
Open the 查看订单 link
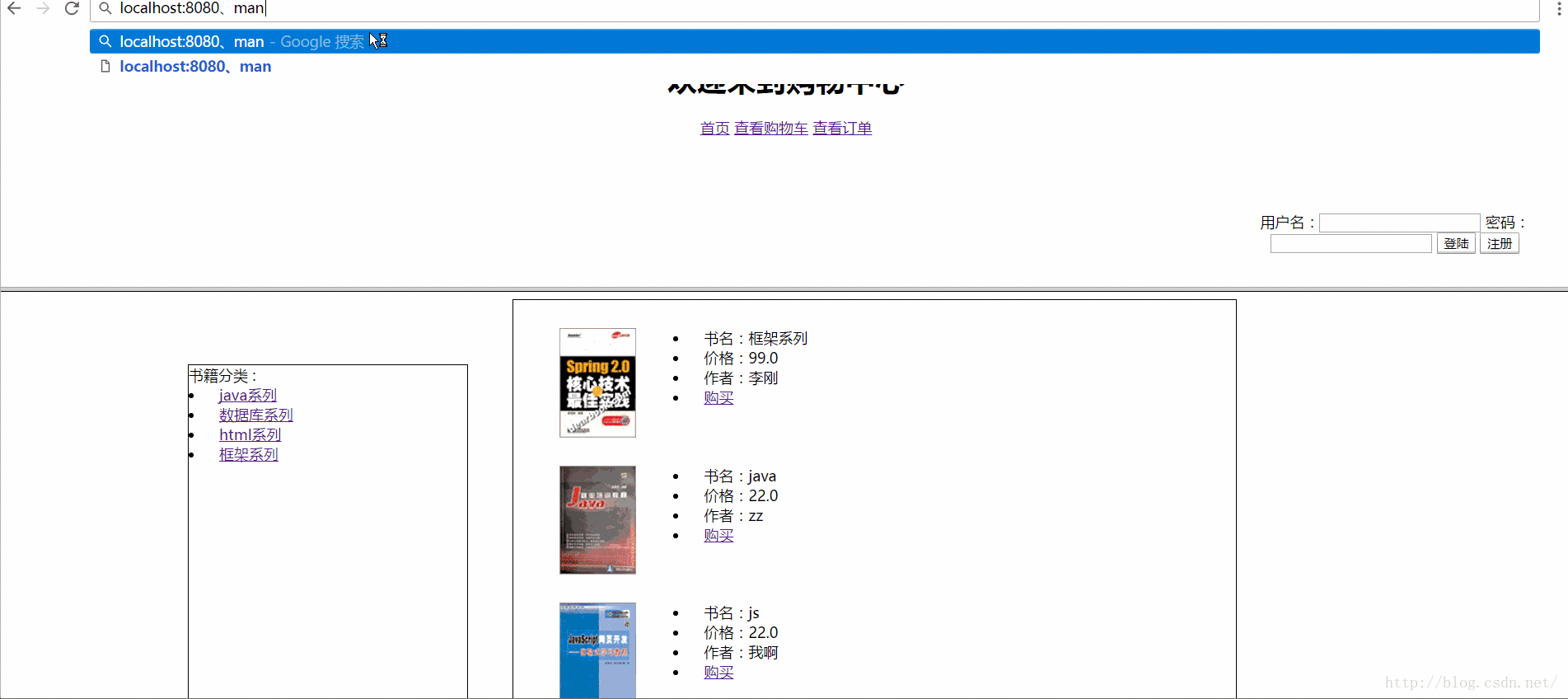tap(842, 128)
